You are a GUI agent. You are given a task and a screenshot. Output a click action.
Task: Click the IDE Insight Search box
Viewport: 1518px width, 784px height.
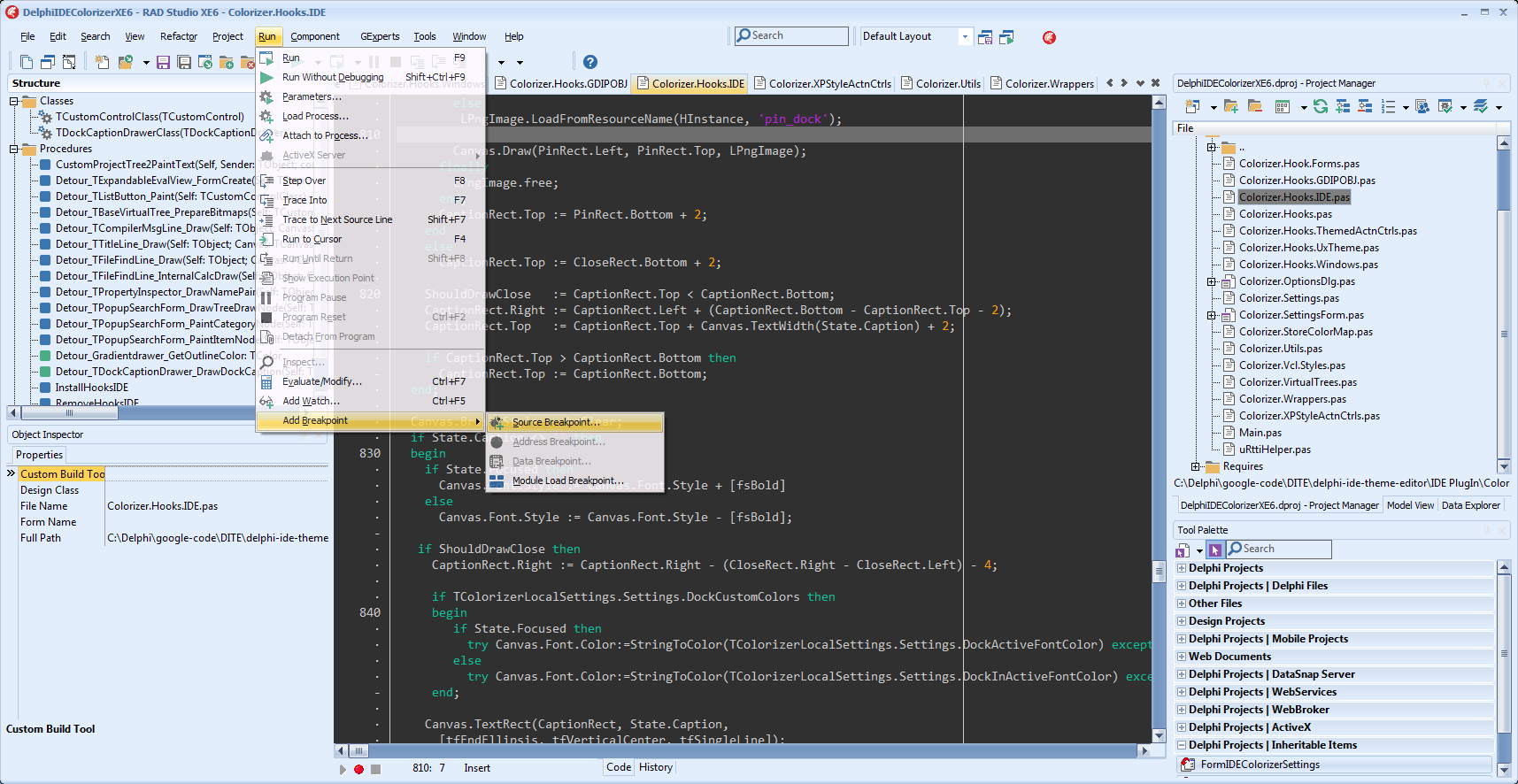click(x=791, y=35)
